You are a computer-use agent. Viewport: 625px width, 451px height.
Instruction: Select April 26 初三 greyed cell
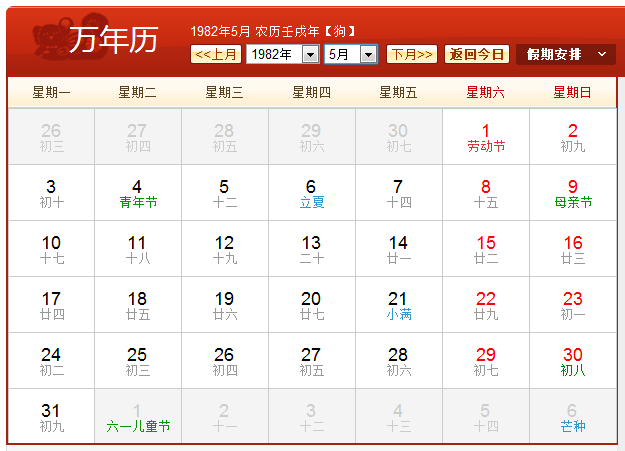pos(51,136)
